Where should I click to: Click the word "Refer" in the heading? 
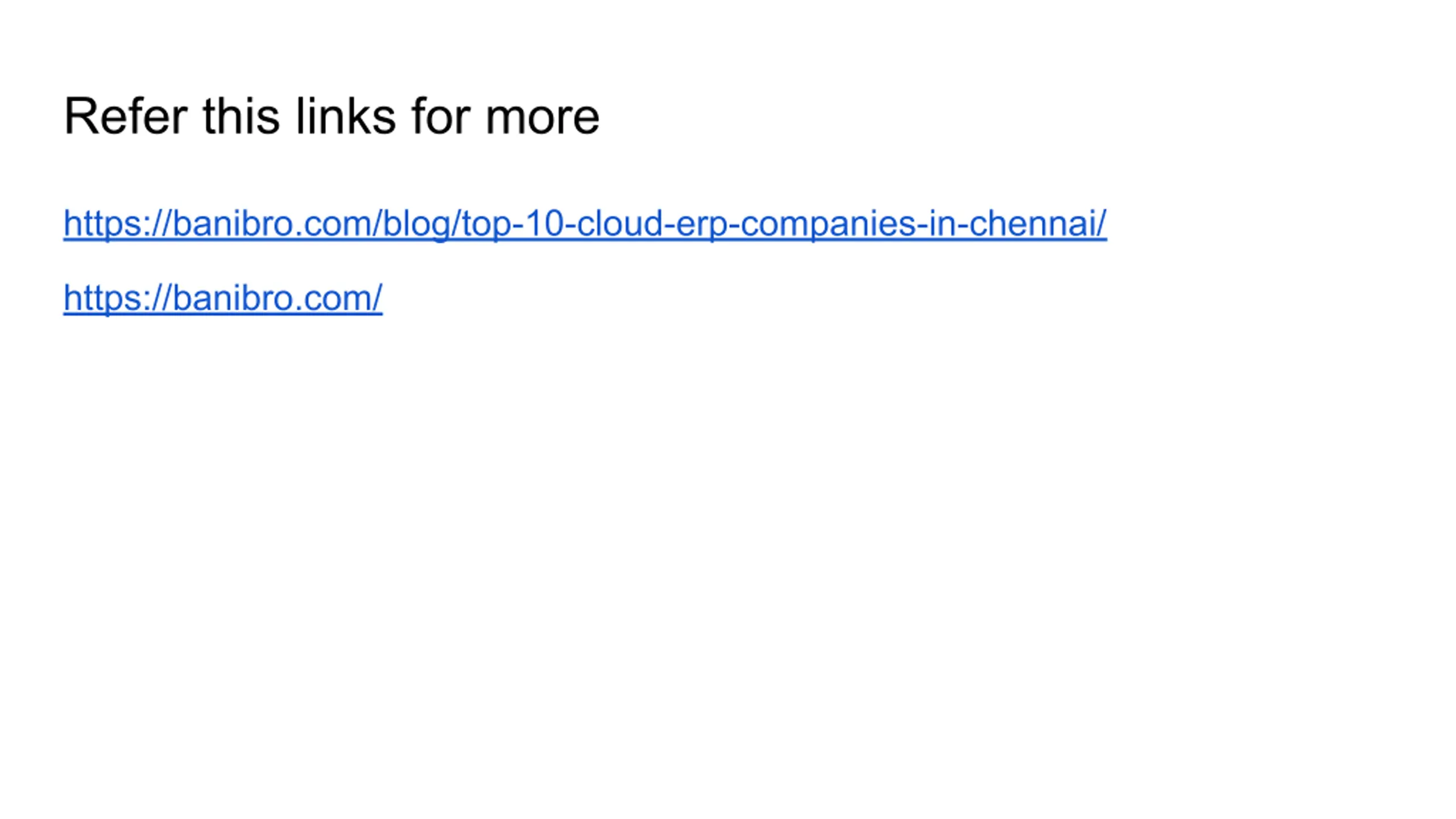click(125, 116)
